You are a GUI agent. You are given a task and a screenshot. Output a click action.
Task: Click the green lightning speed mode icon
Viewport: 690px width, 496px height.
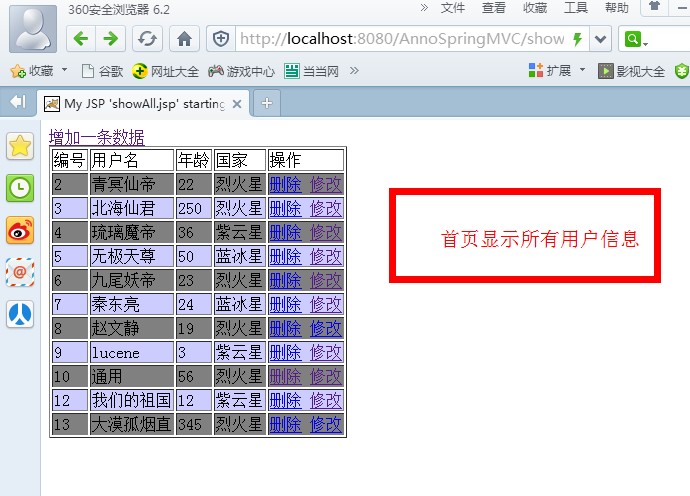coord(577,39)
